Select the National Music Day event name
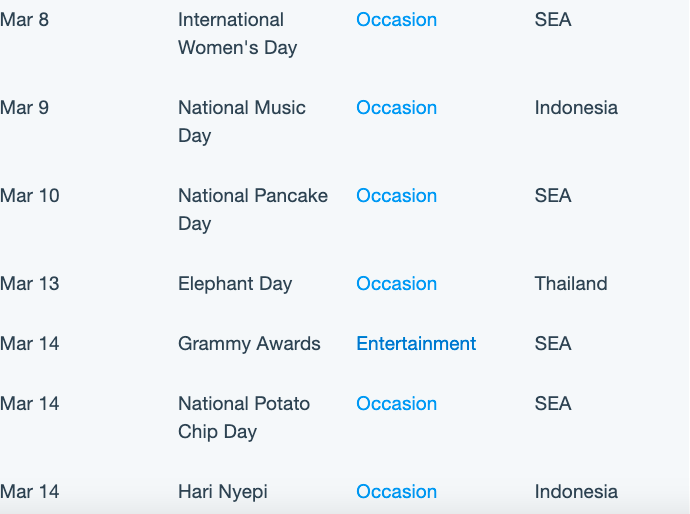 point(242,122)
